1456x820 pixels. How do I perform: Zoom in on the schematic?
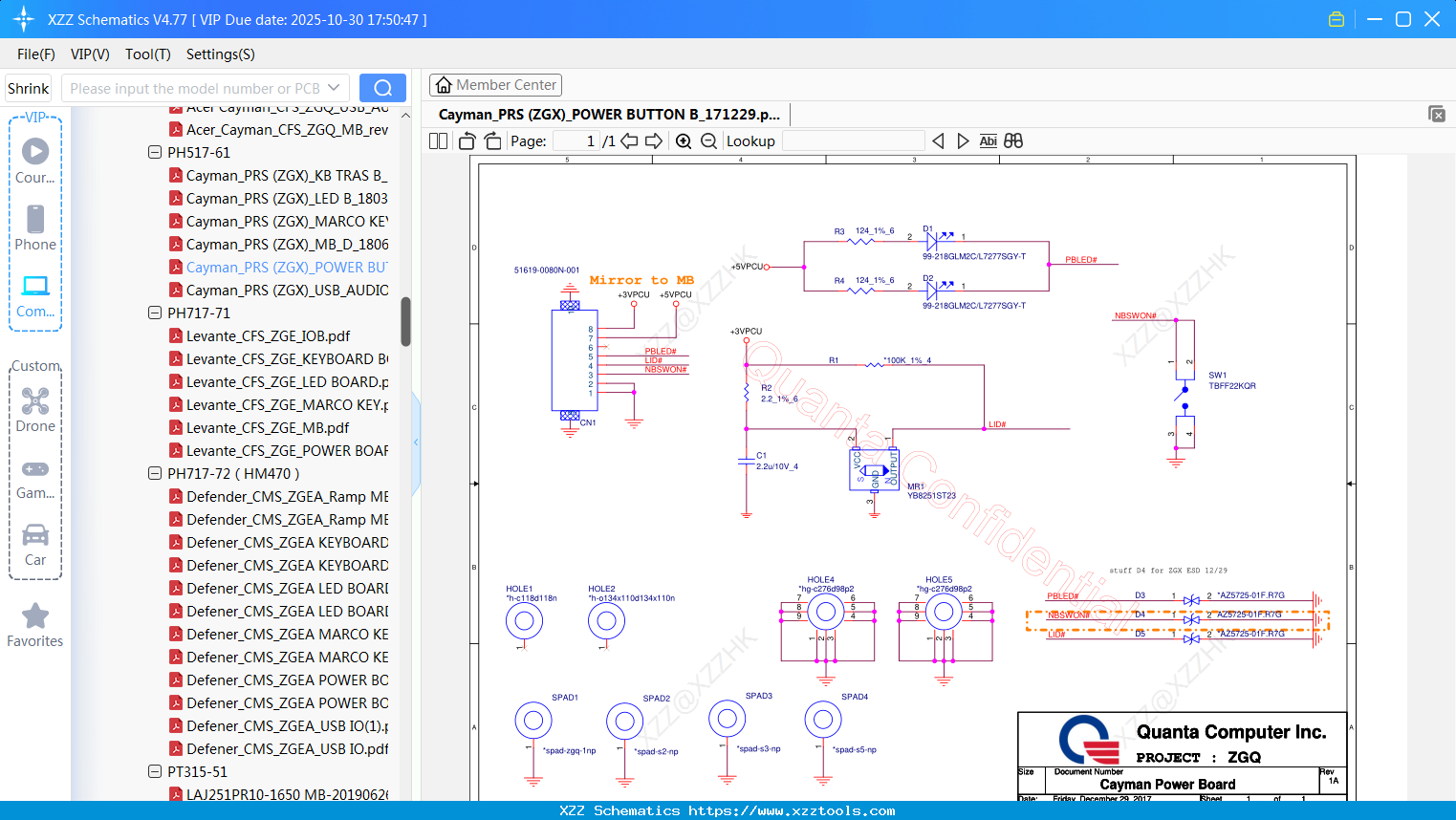pyautogui.click(x=684, y=141)
